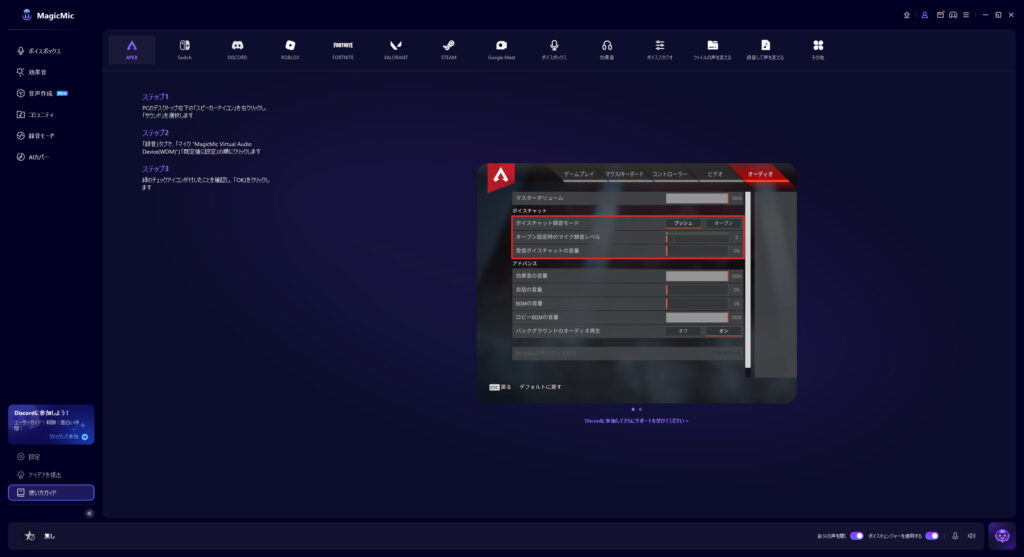Image resolution: width=1024 pixels, height=557 pixels.
Task: Open the Steam guide icon
Action: point(448,49)
